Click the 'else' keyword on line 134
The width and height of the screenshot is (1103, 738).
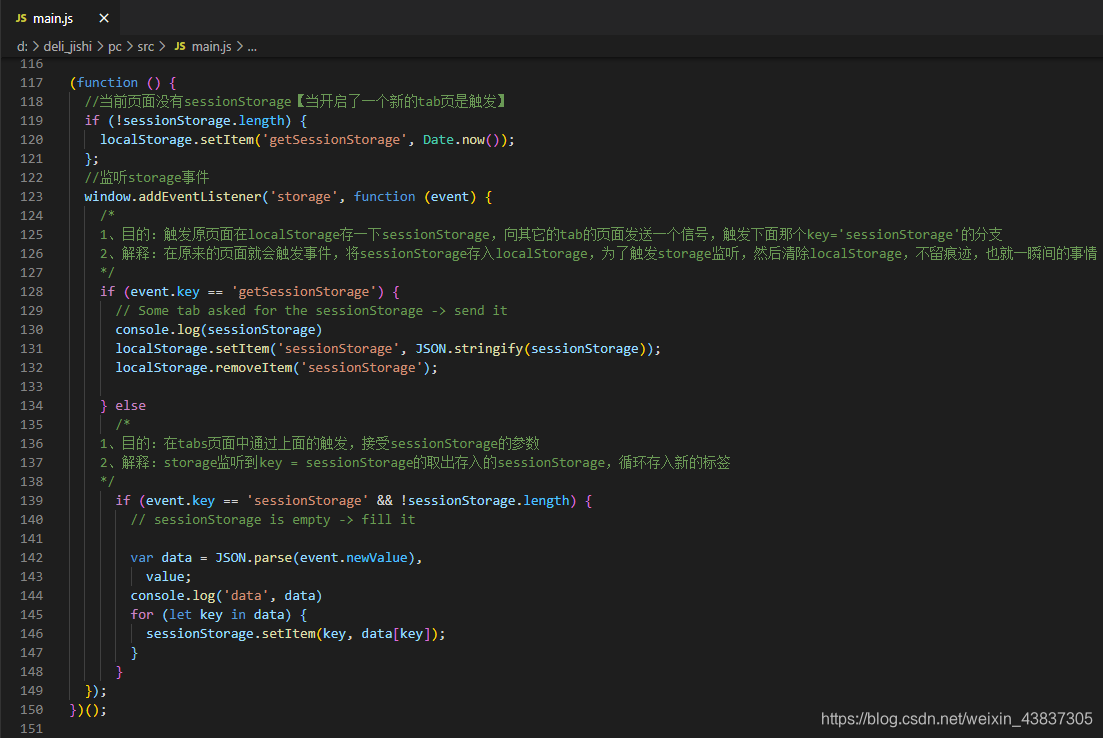(131, 405)
